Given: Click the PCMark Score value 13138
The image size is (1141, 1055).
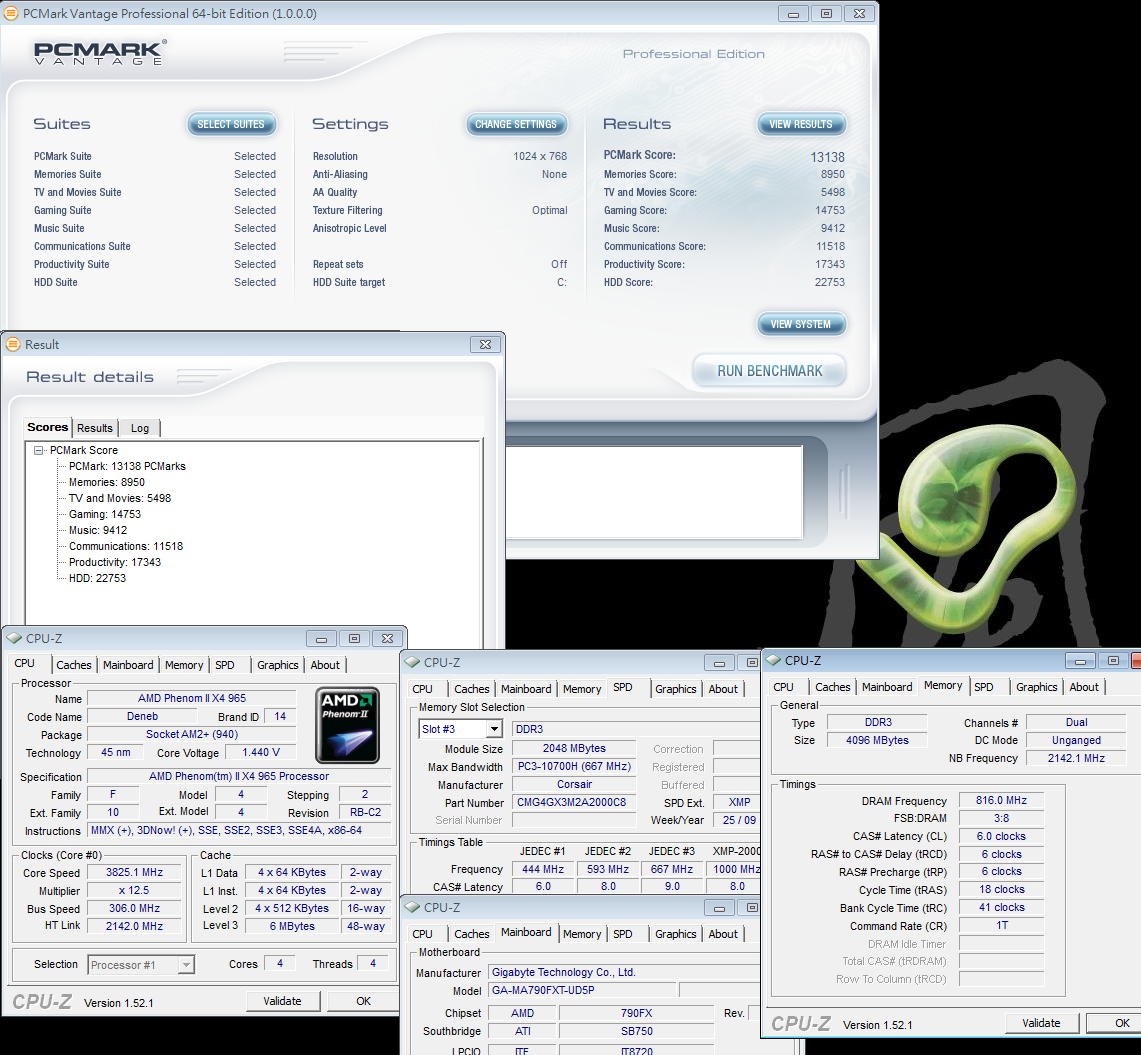Looking at the screenshot, I should click(x=827, y=157).
